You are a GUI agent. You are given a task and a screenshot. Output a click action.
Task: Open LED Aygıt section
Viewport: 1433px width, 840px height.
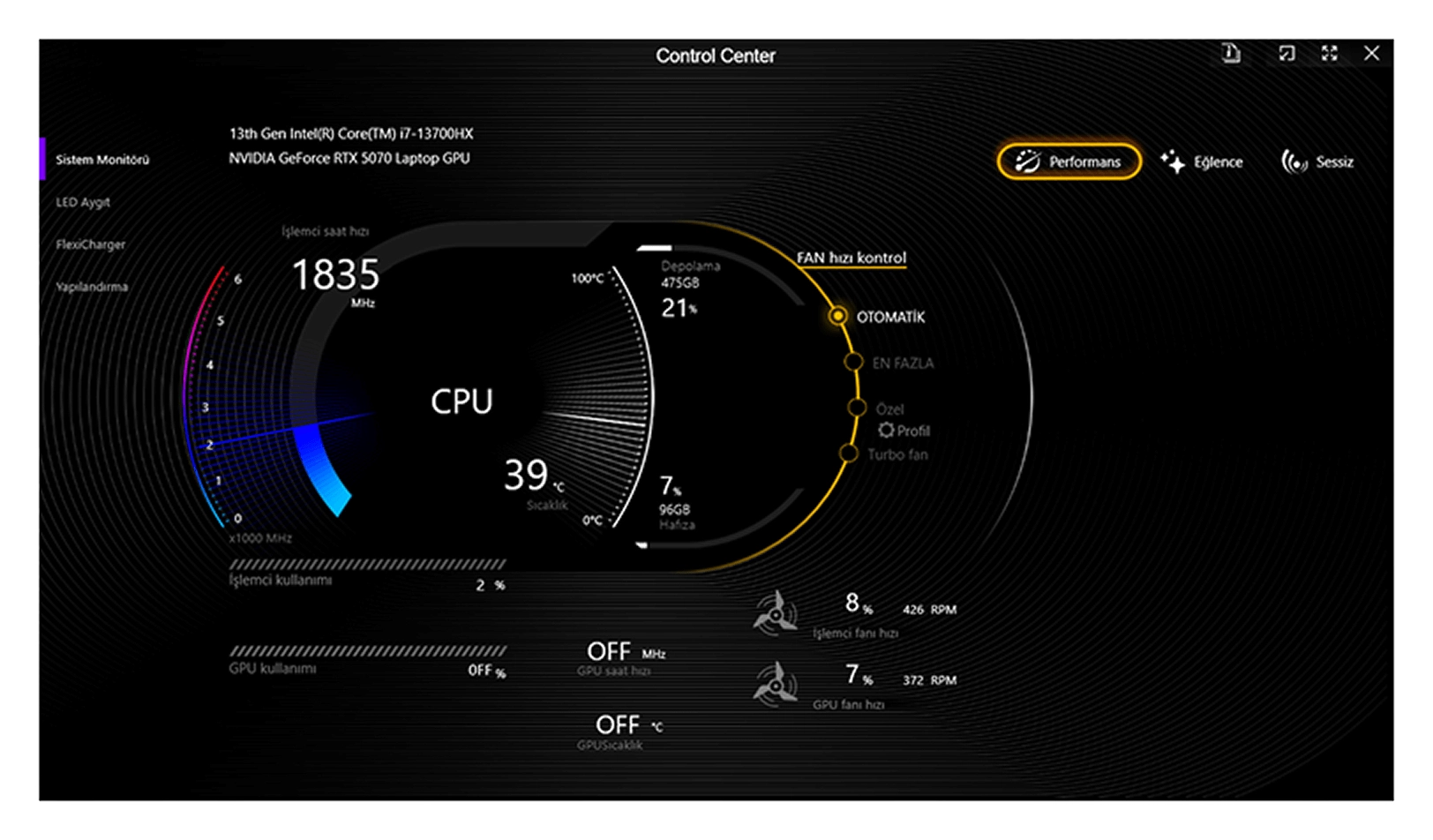(83, 202)
